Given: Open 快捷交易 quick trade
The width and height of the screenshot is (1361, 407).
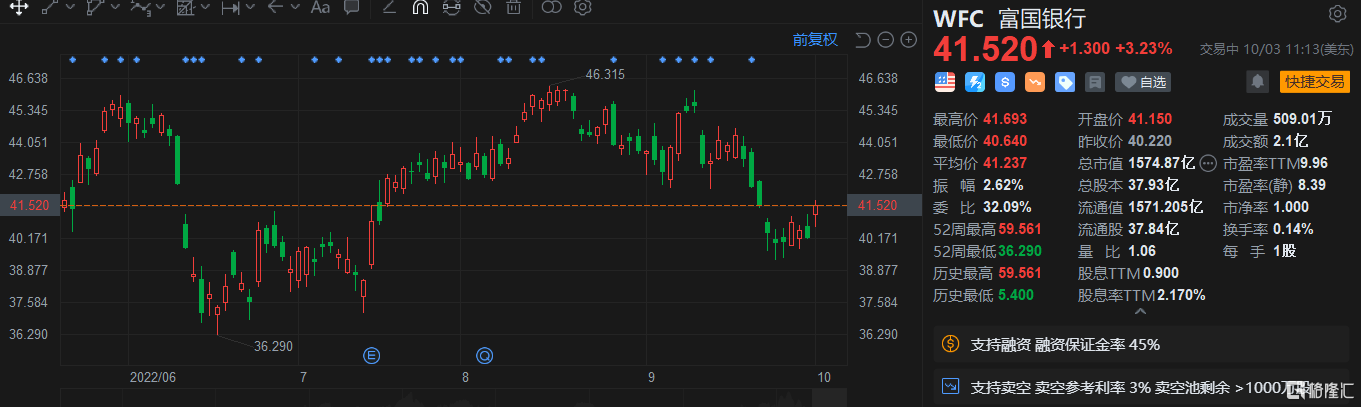Looking at the screenshot, I should (x=1315, y=82).
